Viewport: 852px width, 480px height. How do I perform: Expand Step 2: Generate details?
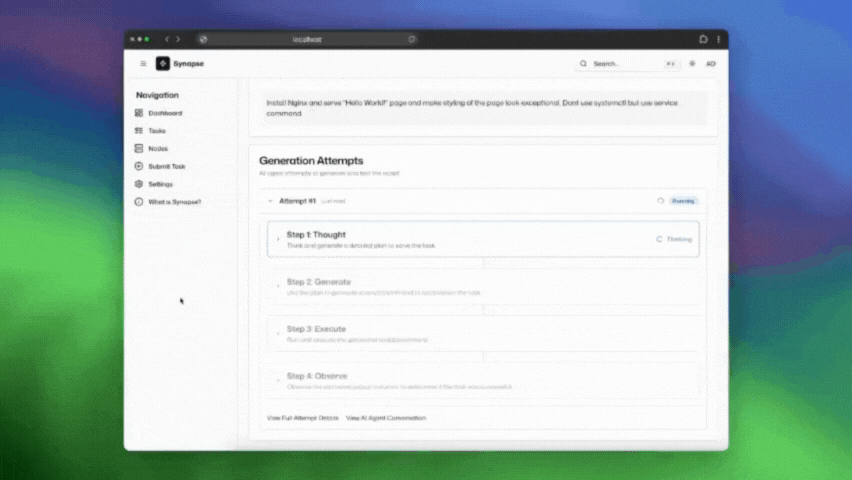click(278, 286)
